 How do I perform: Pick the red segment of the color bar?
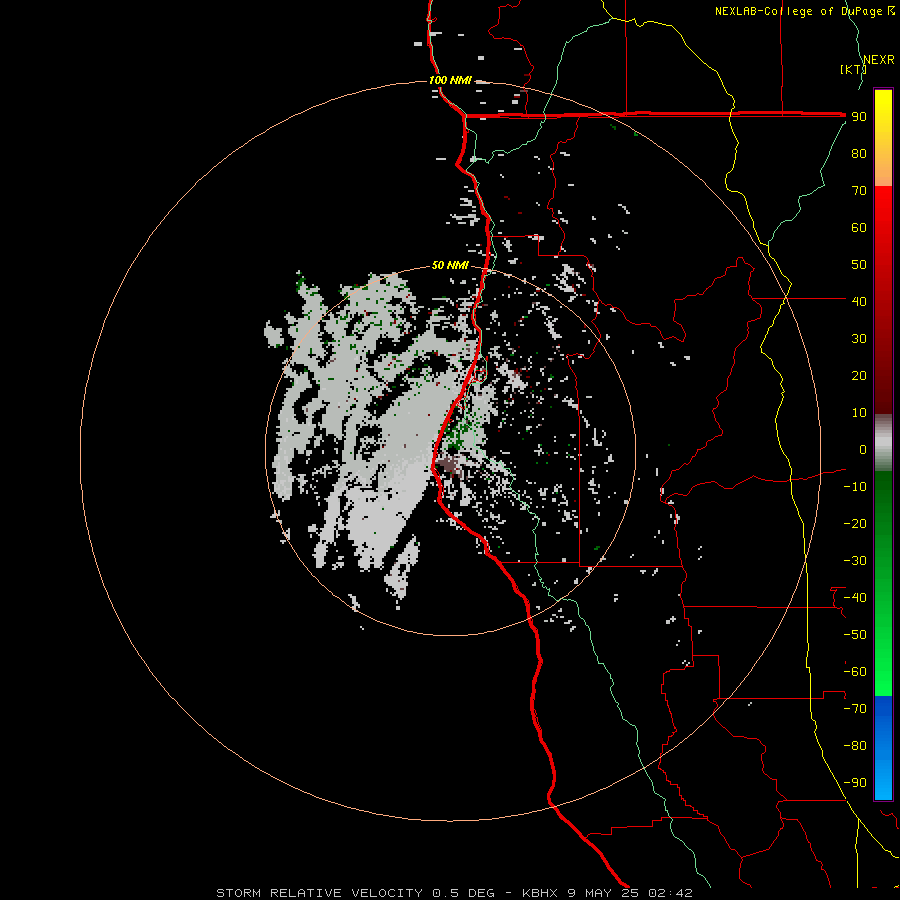[x=883, y=300]
